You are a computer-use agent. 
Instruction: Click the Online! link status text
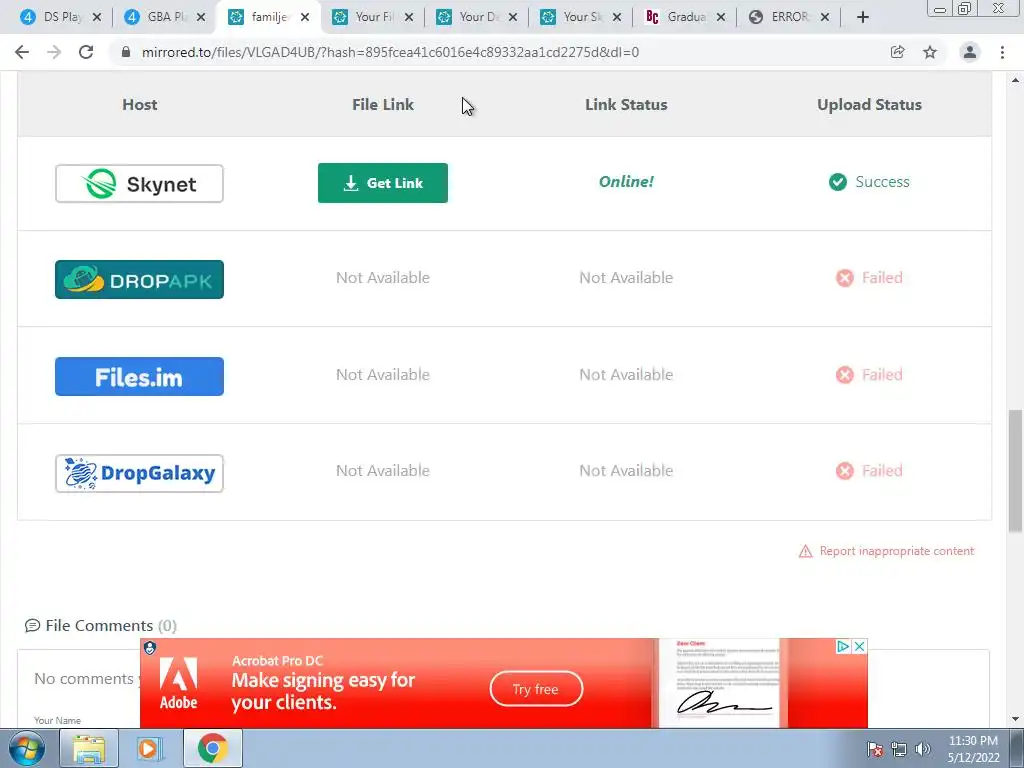pyautogui.click(x=626, y=182)
